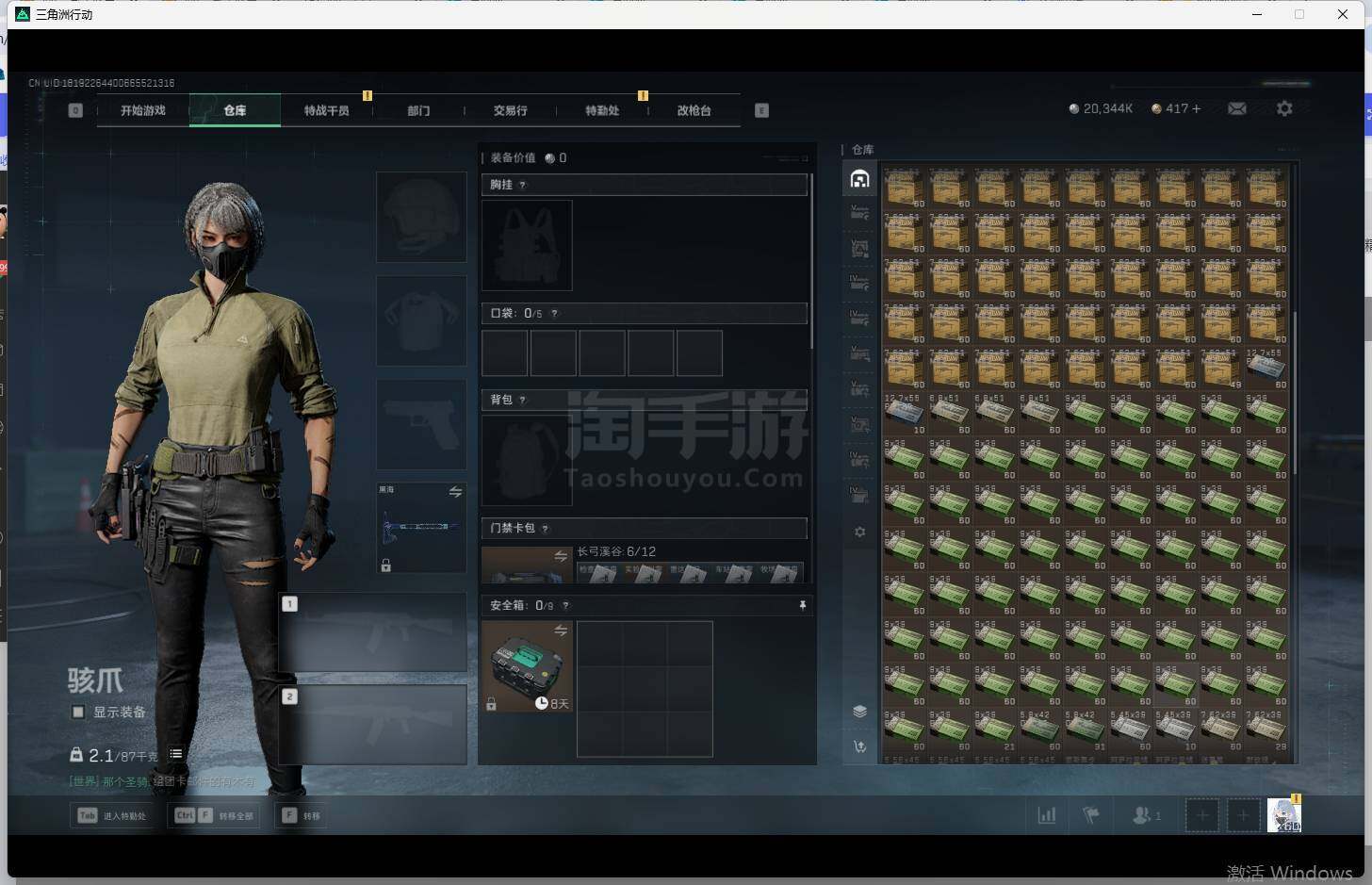Viewport: 1372px width, 885px height.
Task: Click the world chat message line
Action: click(x=162, y=781)
